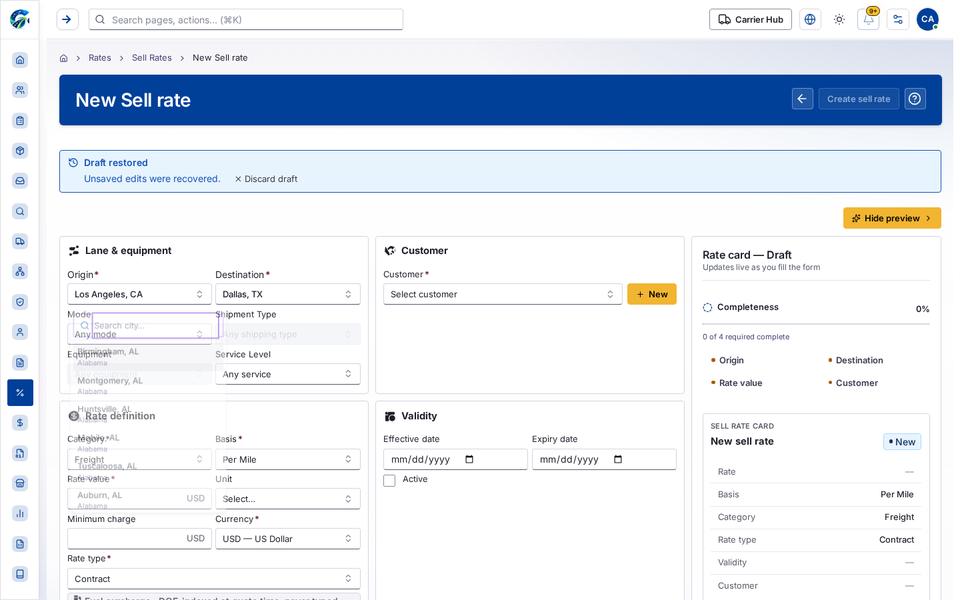The height and width of the screenshot is (600, 960).
Task: Open the Destination dropdown showing Dallas, TX
Action: tap(287, 294)
